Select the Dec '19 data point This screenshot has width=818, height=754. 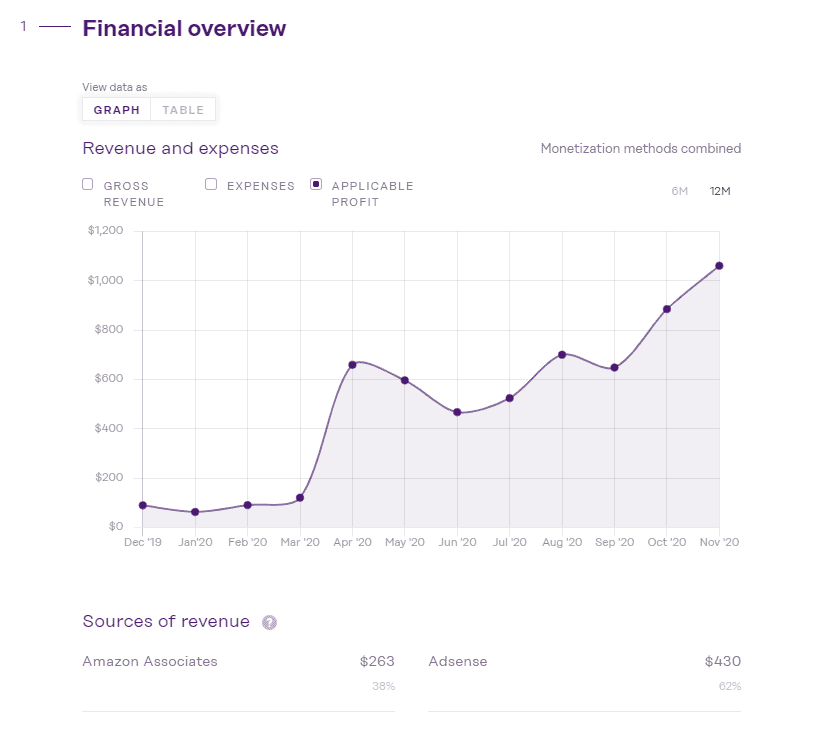pos(142,505)
